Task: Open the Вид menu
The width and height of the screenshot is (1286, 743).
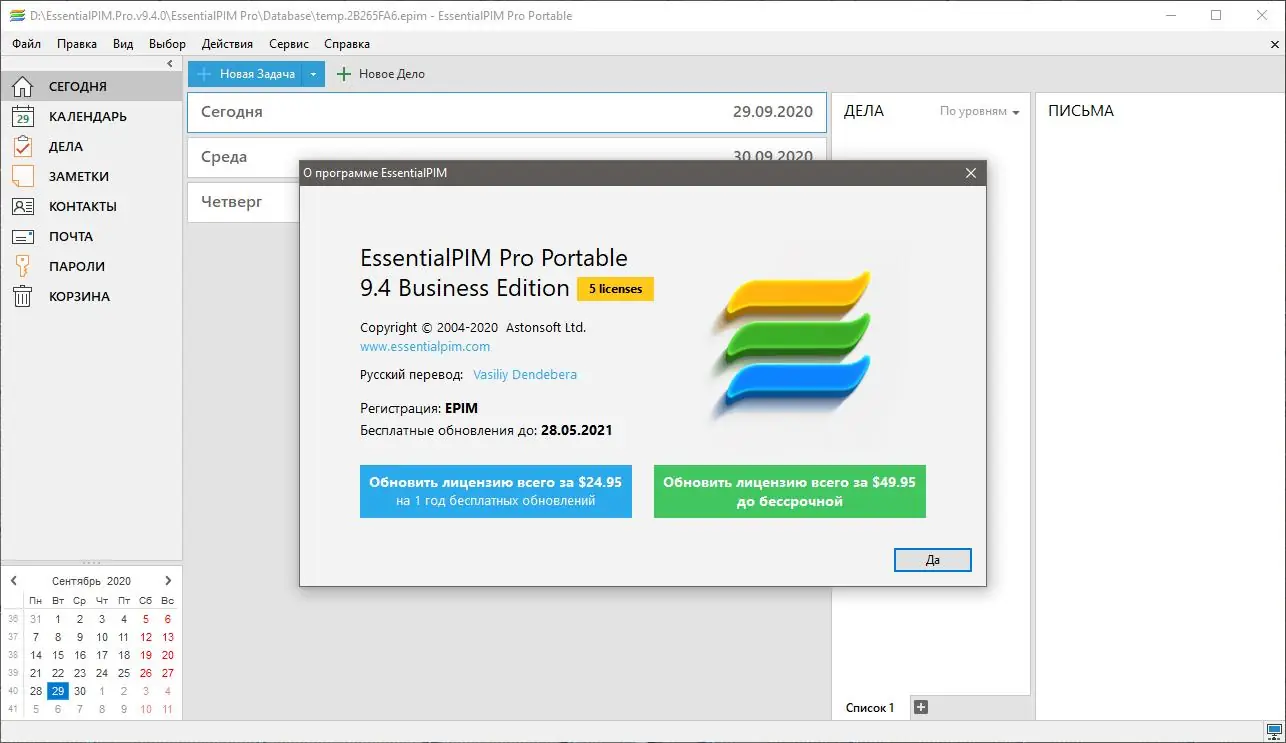Action: click(x=123, y=44)
